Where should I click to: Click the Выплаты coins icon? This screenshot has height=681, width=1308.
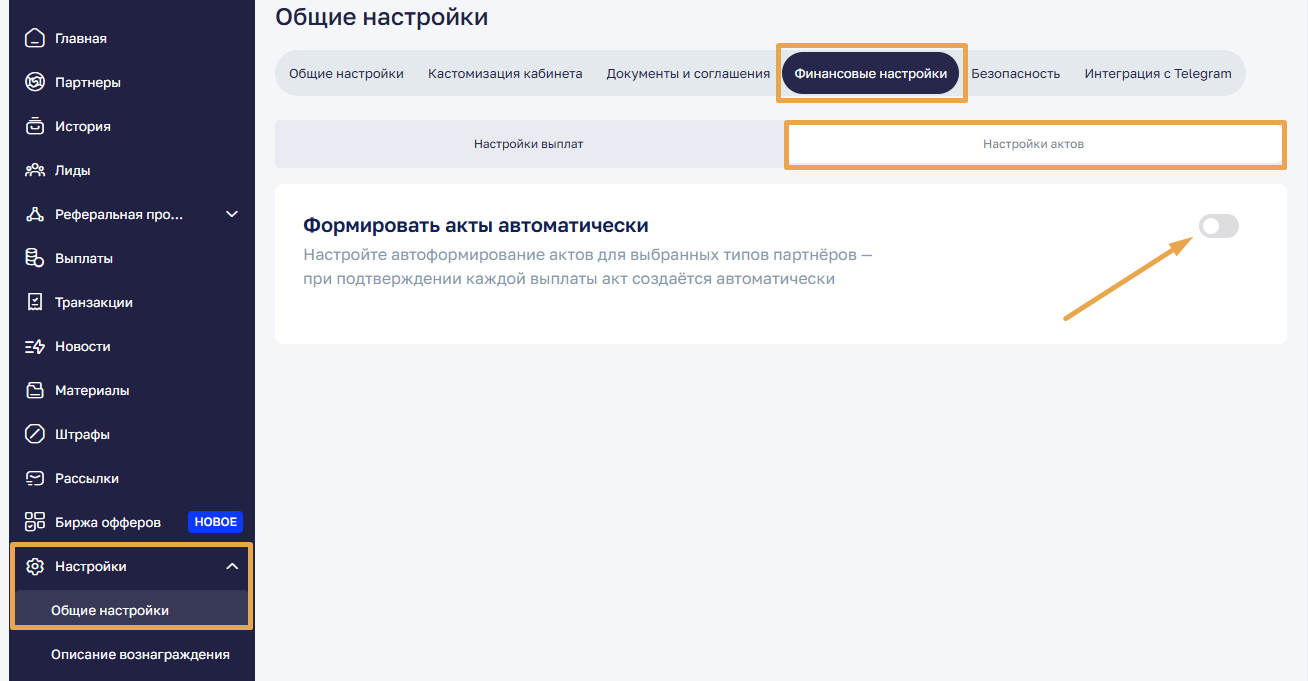tap(35, 259)
